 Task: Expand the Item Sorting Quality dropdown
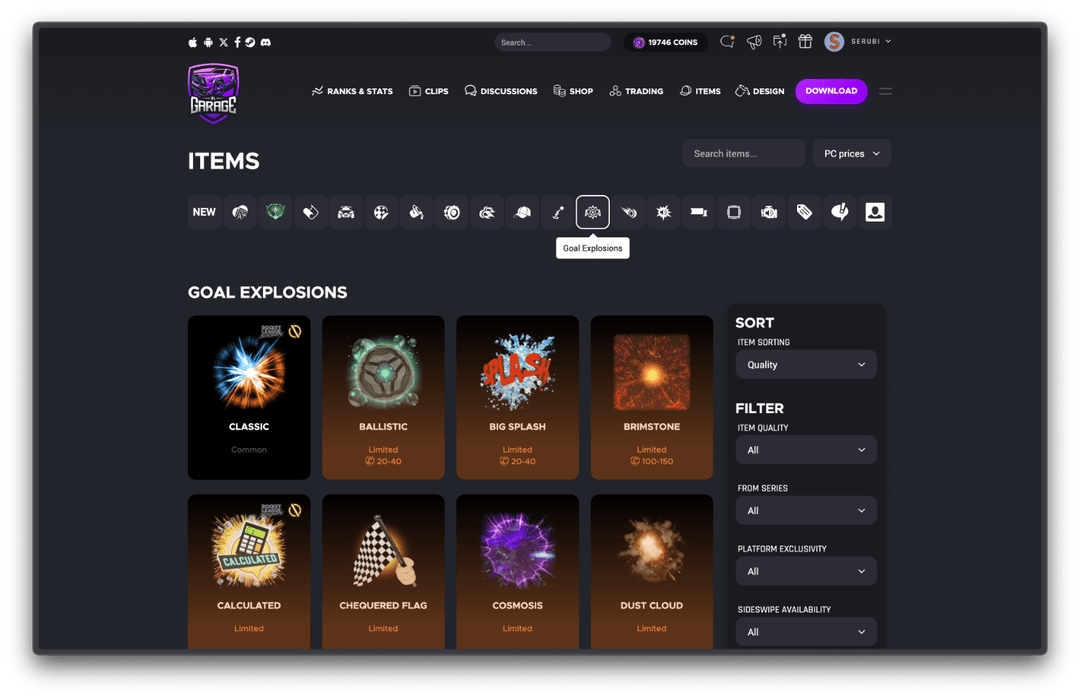(806, 365)
